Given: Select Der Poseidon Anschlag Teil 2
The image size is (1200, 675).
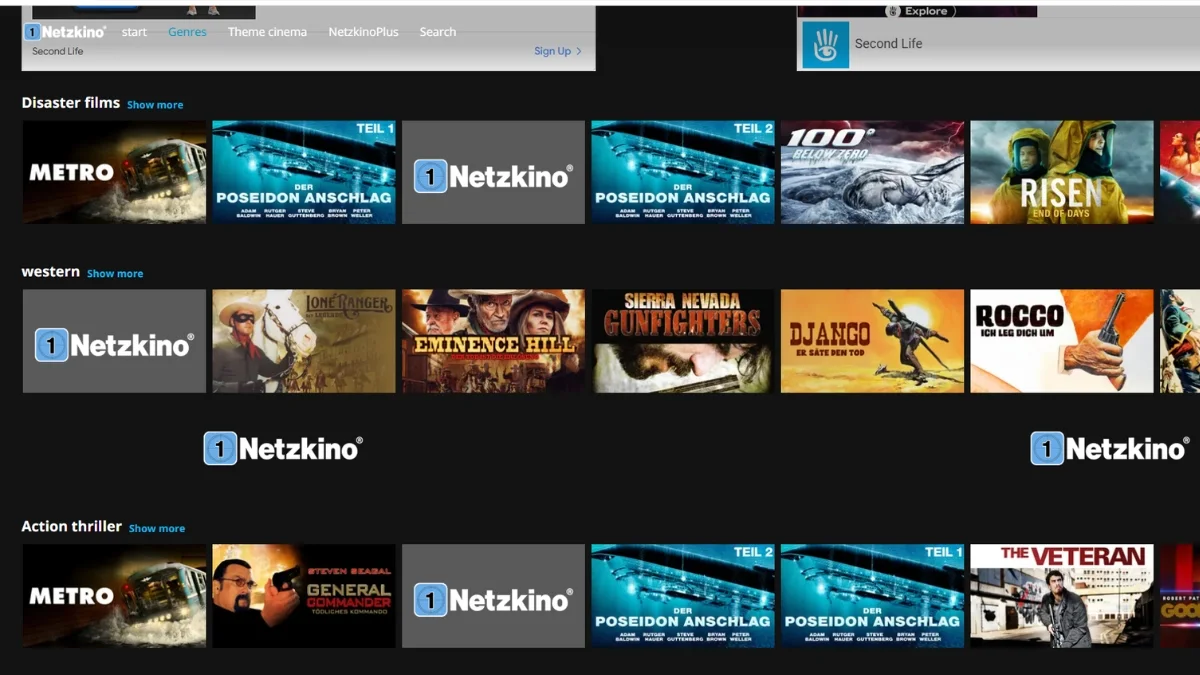Looking at the screenshot, I should 682,171.
